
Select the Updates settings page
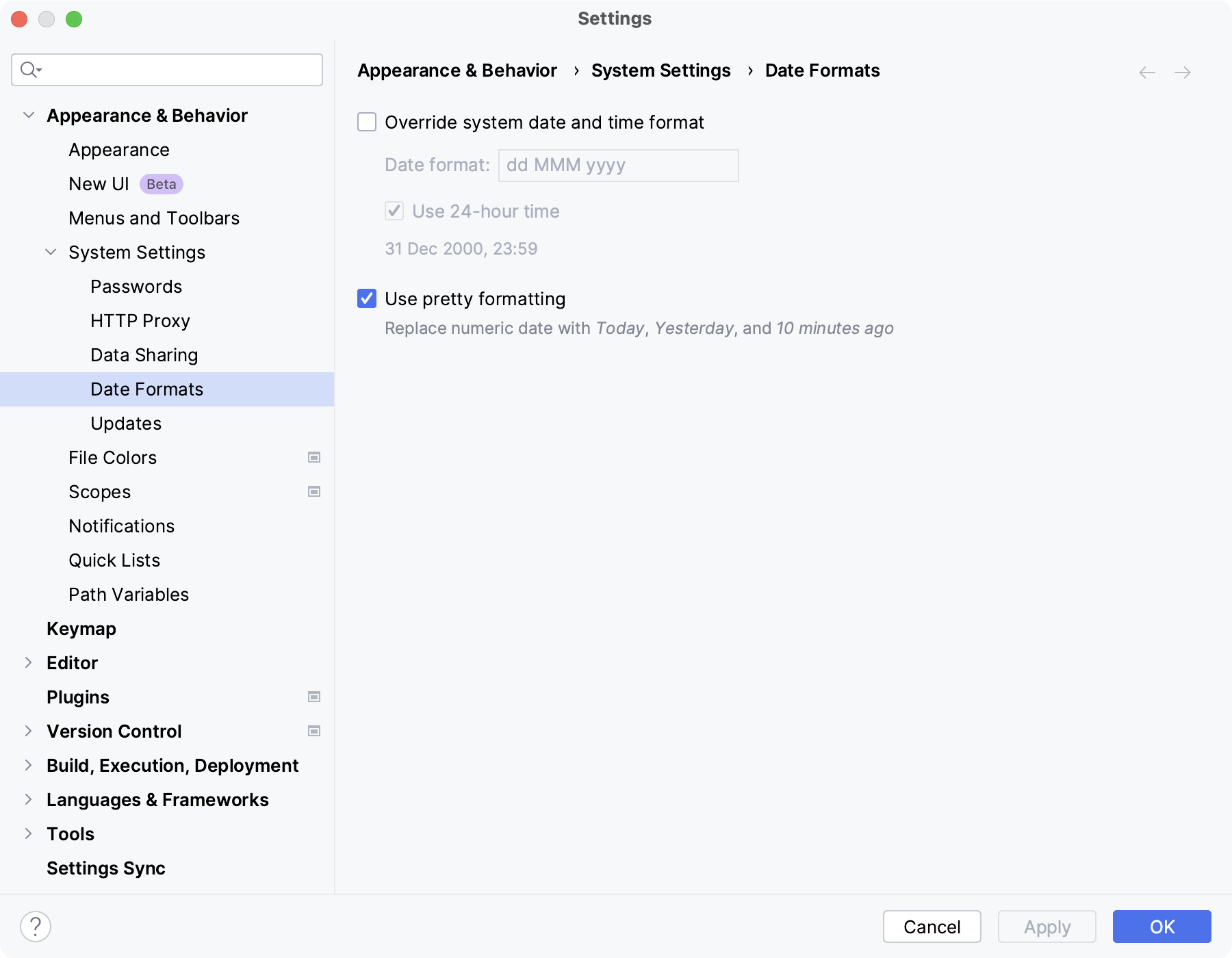tap(126, 423)
